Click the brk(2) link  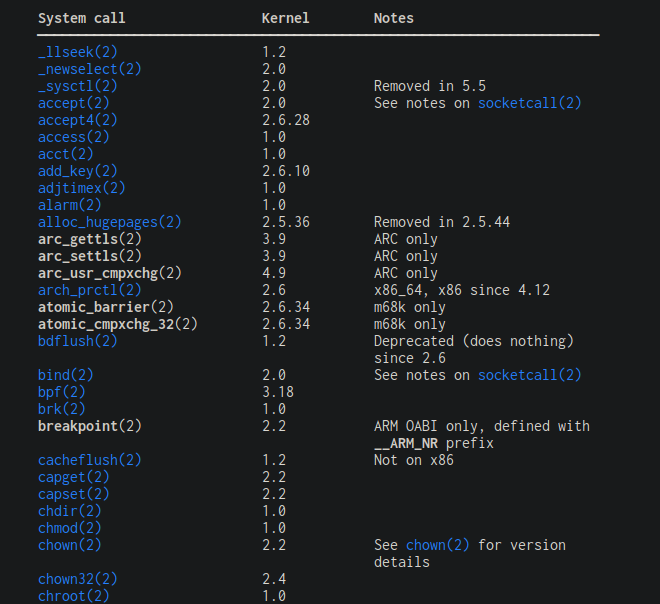(62, 409)
